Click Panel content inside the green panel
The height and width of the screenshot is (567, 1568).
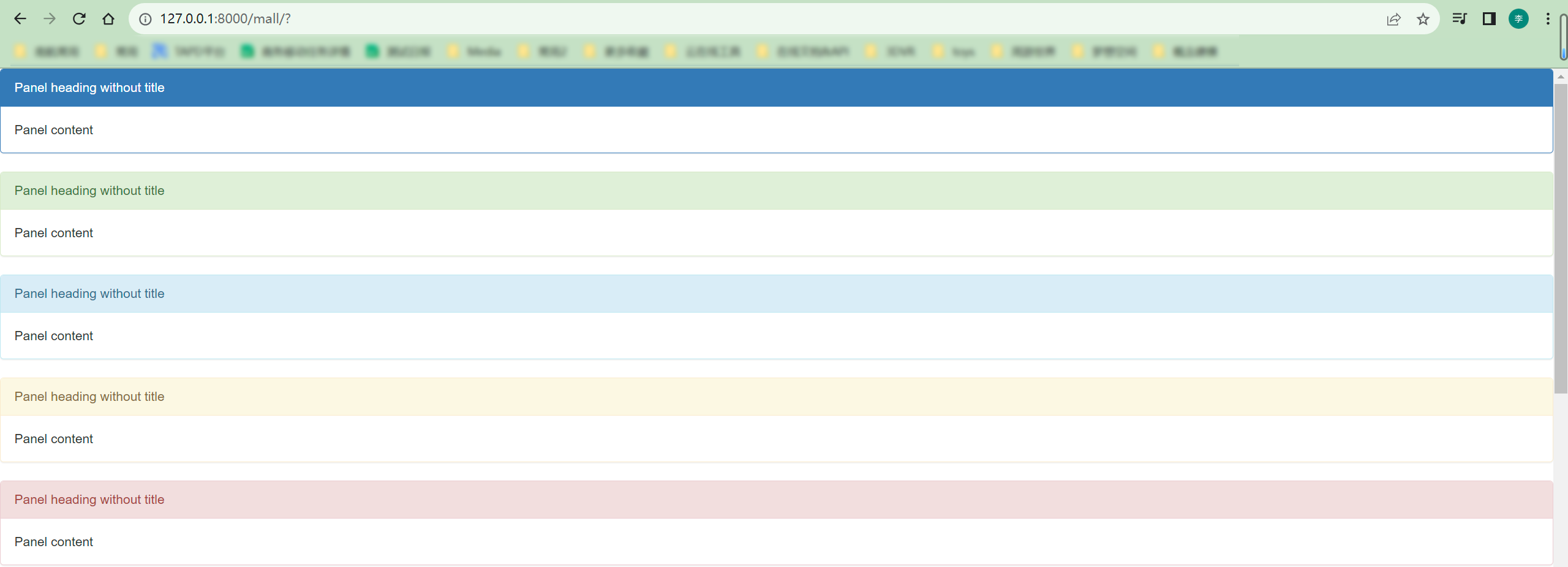point(54,233)
